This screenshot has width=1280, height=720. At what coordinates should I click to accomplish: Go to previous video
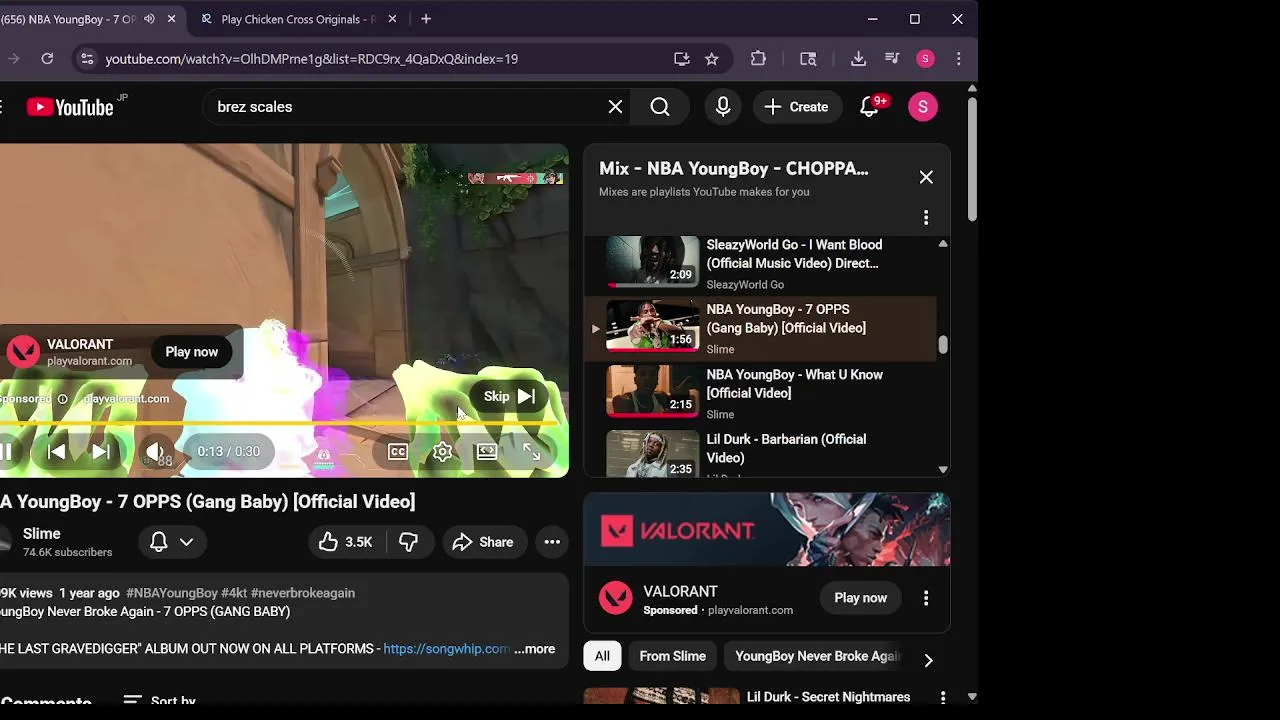(x=57, y=452)
